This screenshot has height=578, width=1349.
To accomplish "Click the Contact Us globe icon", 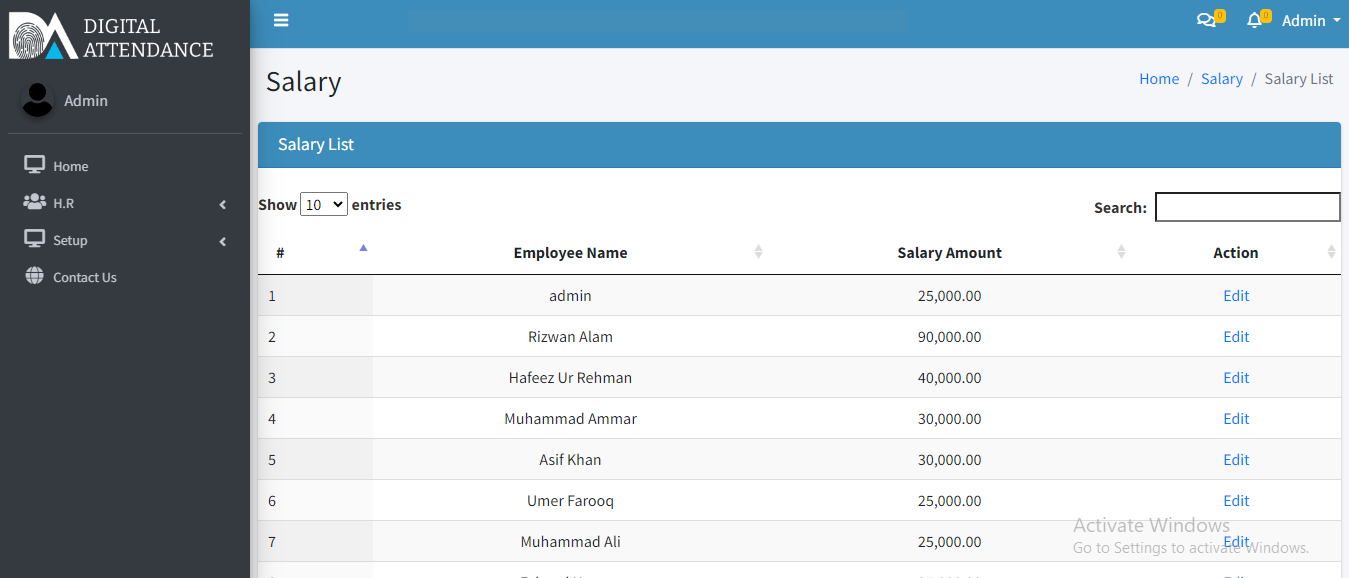I will [x=35, y=276].
